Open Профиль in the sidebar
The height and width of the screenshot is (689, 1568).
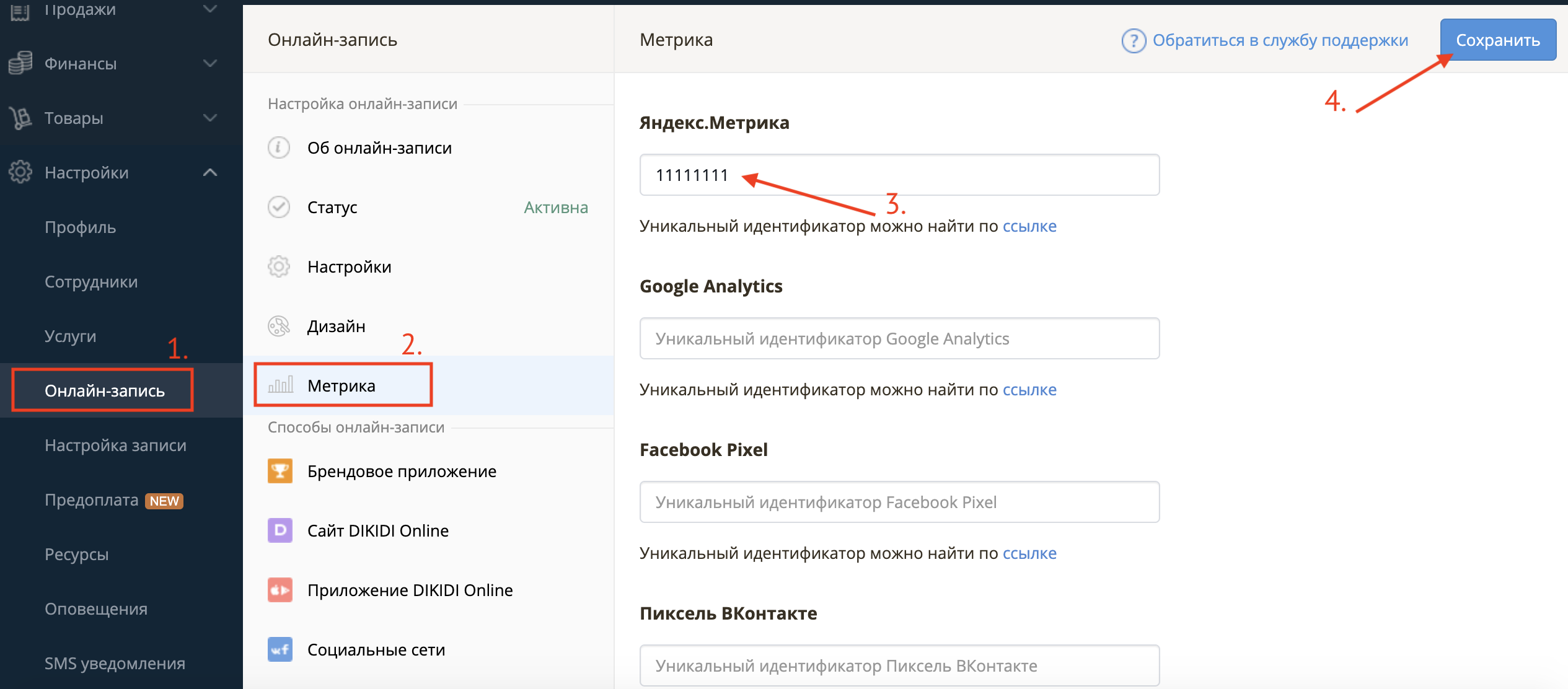[x=81, y=227]
